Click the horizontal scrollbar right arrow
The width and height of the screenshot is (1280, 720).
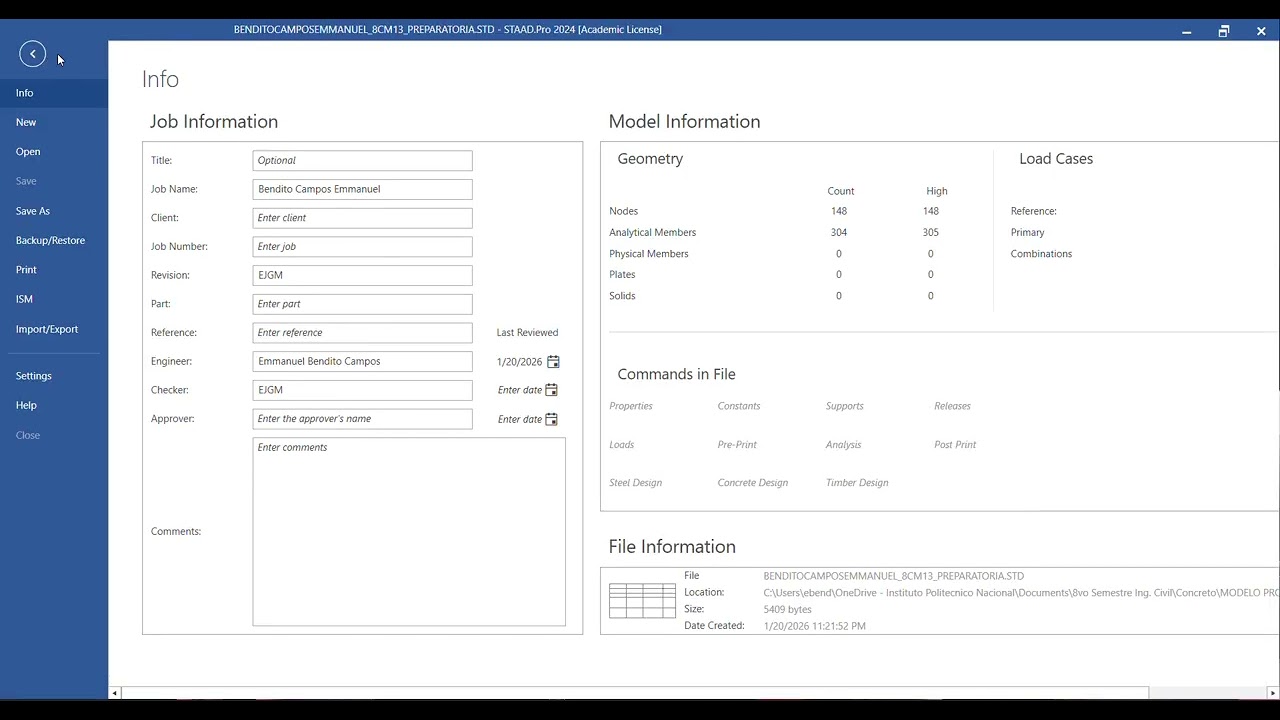(1273, 693)
